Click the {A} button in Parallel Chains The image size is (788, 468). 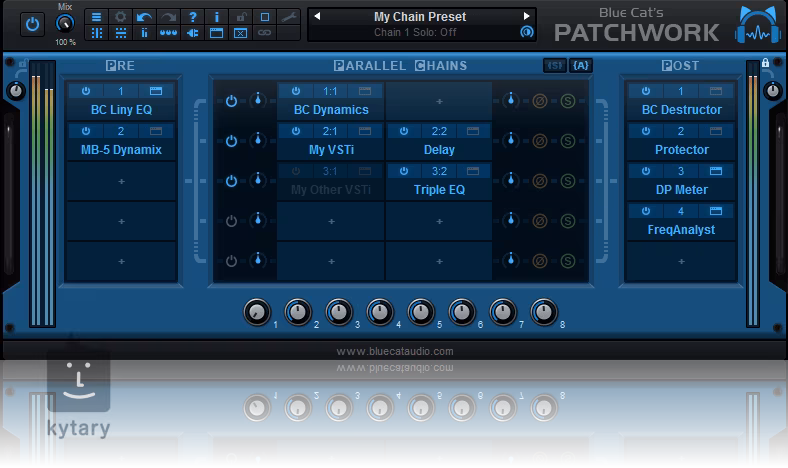pyautogui.click(x=581, y=66)
